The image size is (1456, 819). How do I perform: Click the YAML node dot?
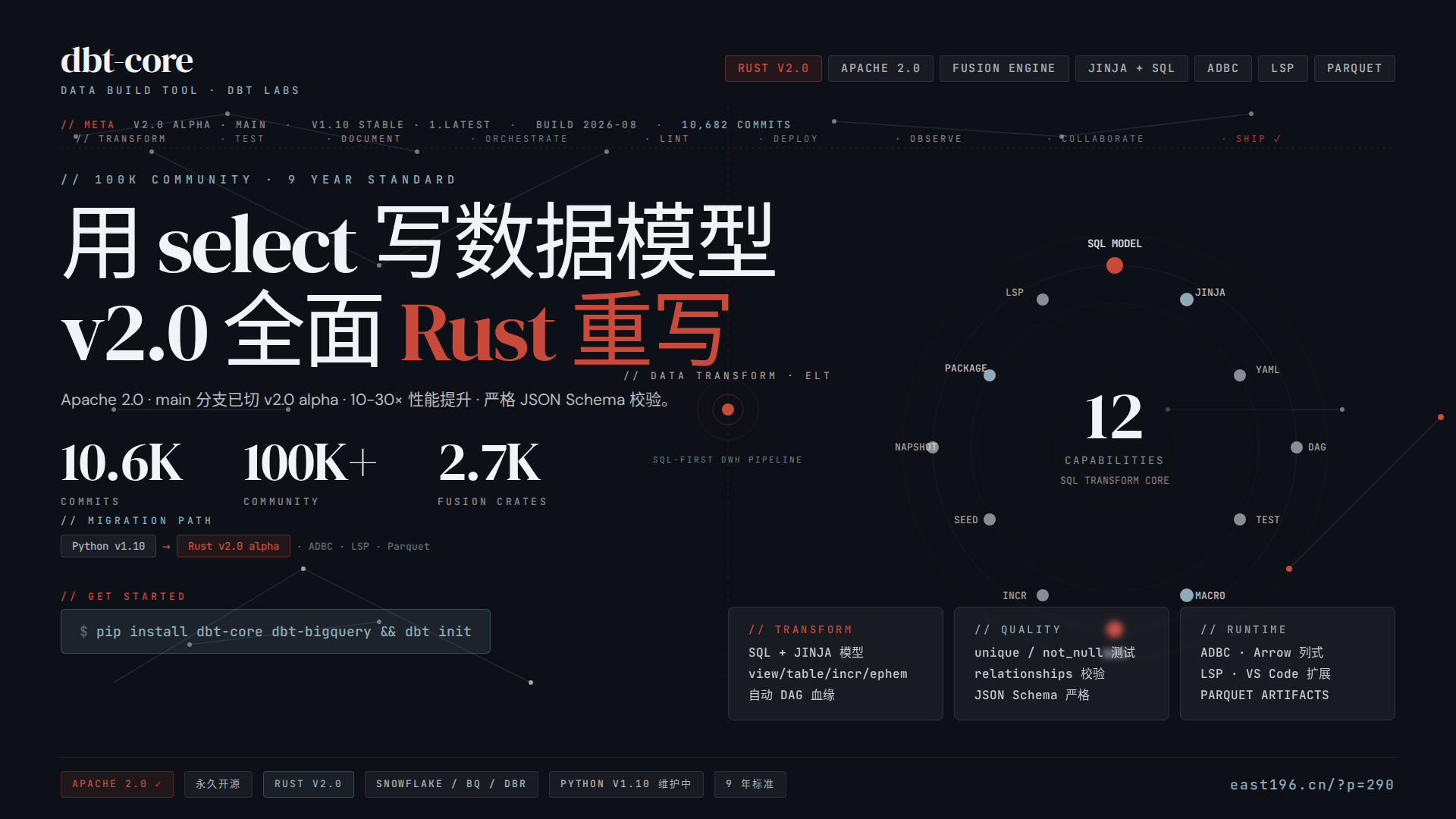pyautogui.click(x=1240, y=375)
